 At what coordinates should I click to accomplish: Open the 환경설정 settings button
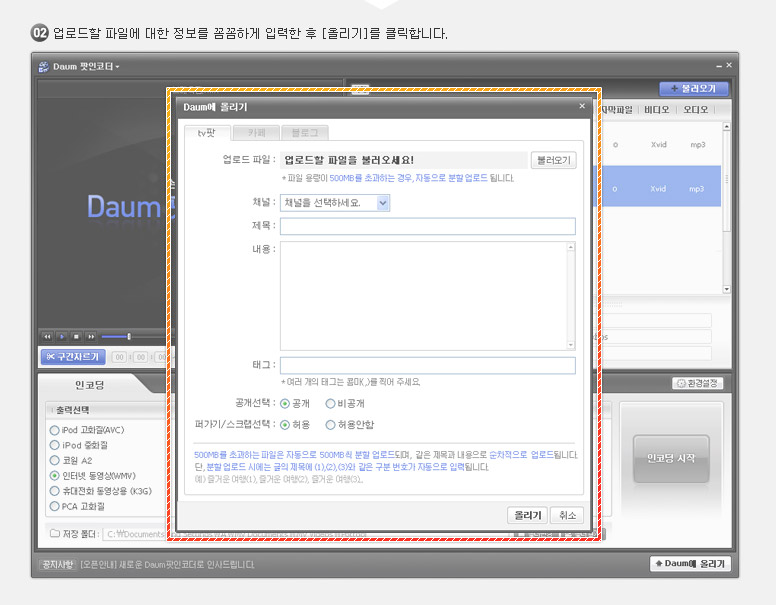click(x=697, y=383)
